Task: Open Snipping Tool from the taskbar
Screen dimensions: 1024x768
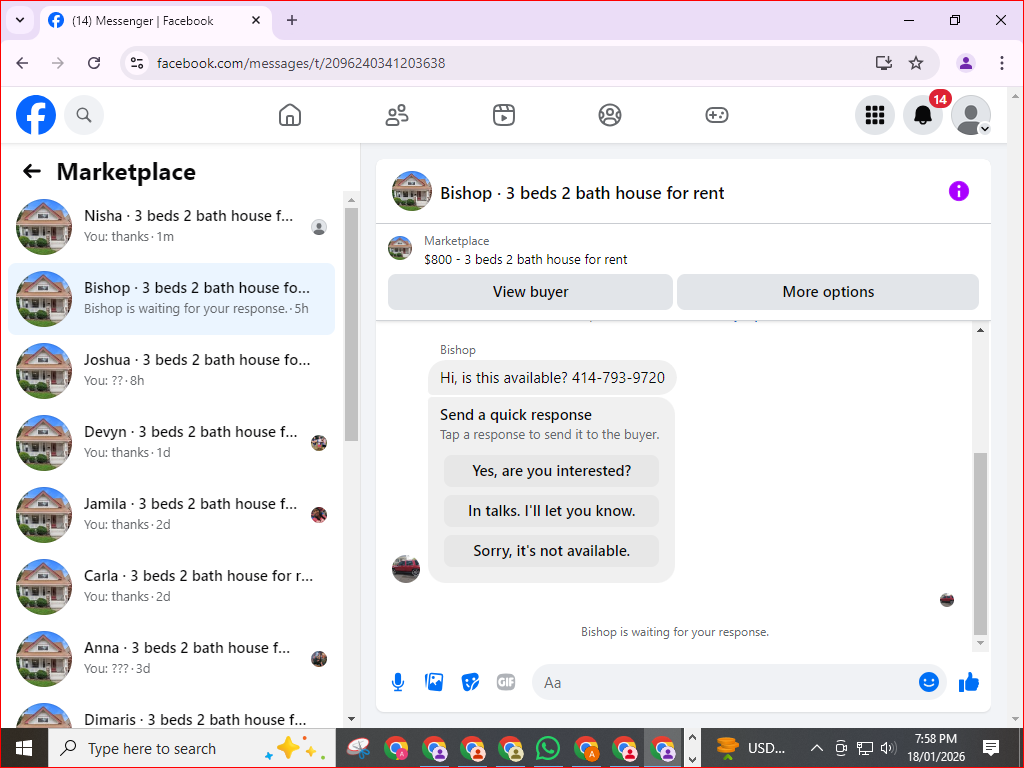Action: pyautogui.click(x=358, y=748)
